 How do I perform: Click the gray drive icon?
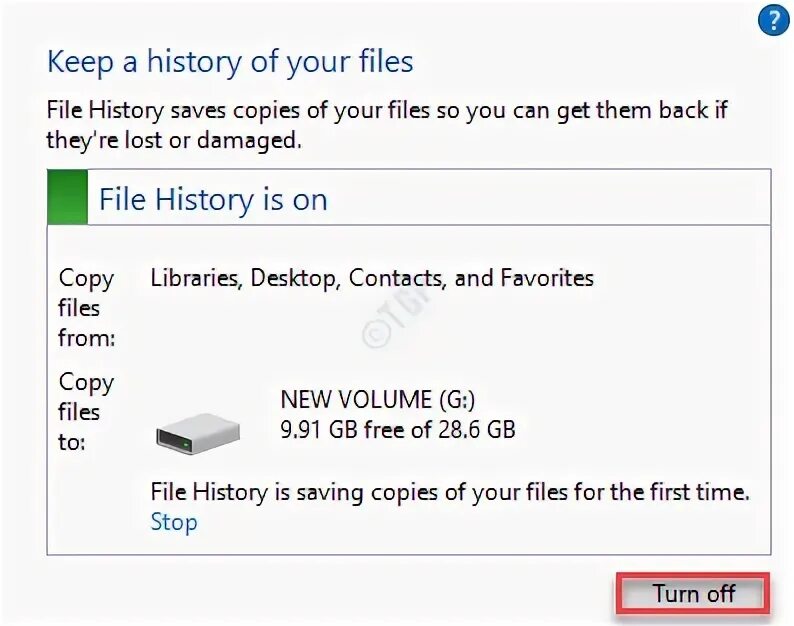(x=198, y=432)
